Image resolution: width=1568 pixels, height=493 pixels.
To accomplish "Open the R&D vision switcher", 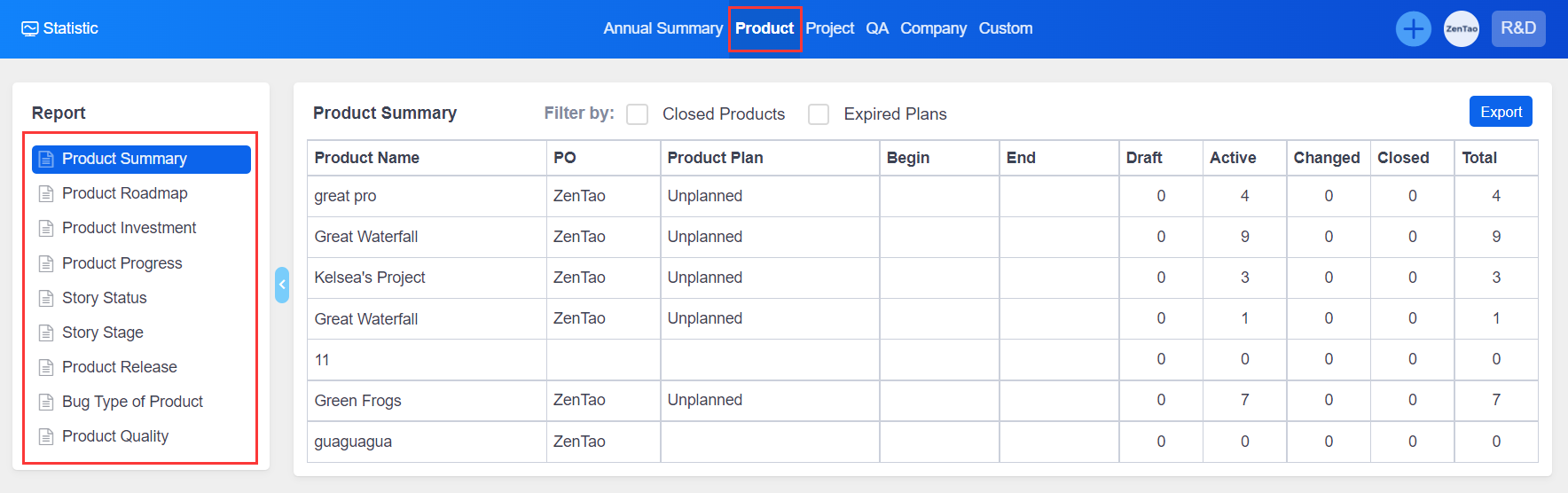I will tap(1517, 28).
